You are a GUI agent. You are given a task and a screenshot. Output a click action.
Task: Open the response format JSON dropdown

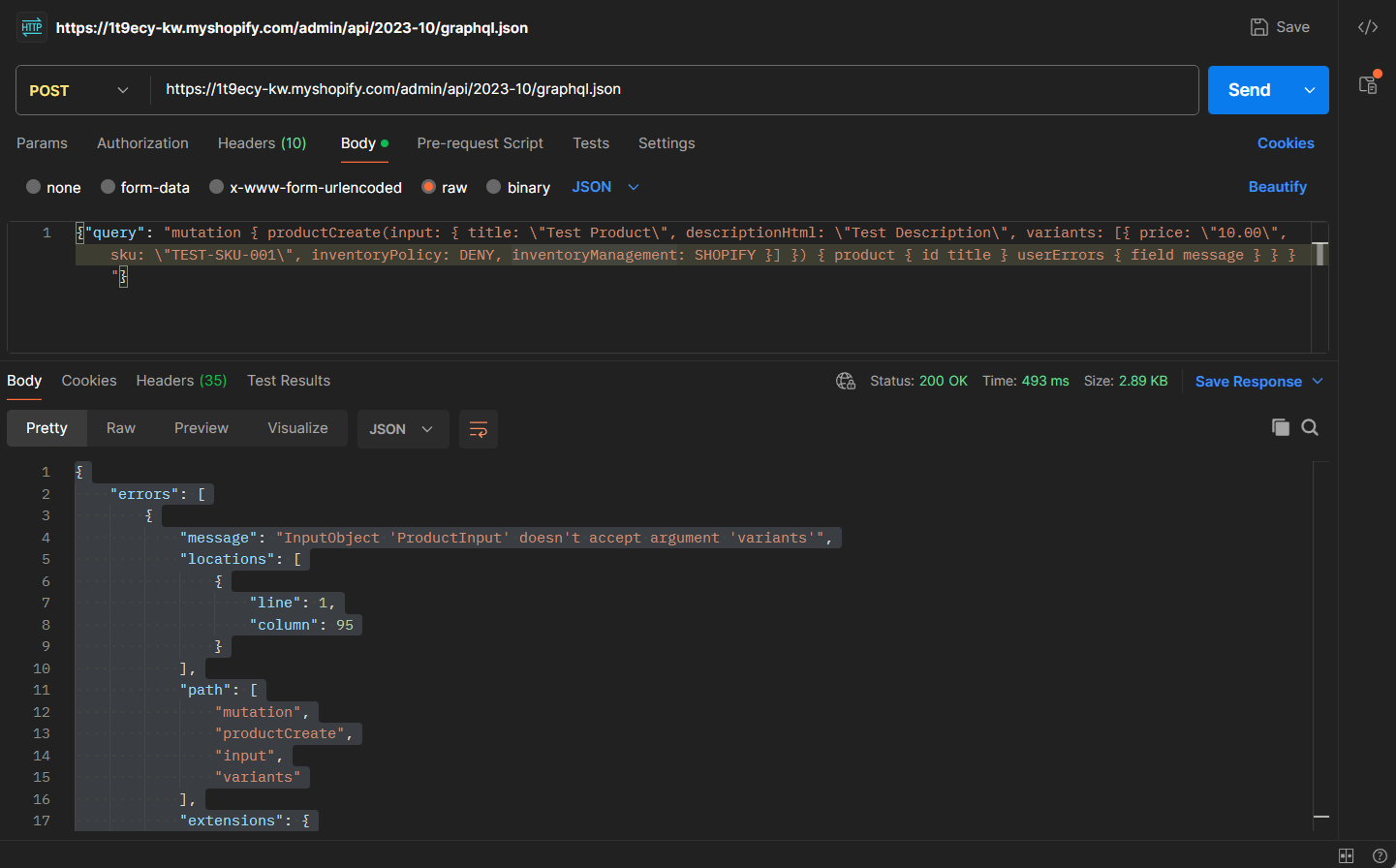[403, 429]
